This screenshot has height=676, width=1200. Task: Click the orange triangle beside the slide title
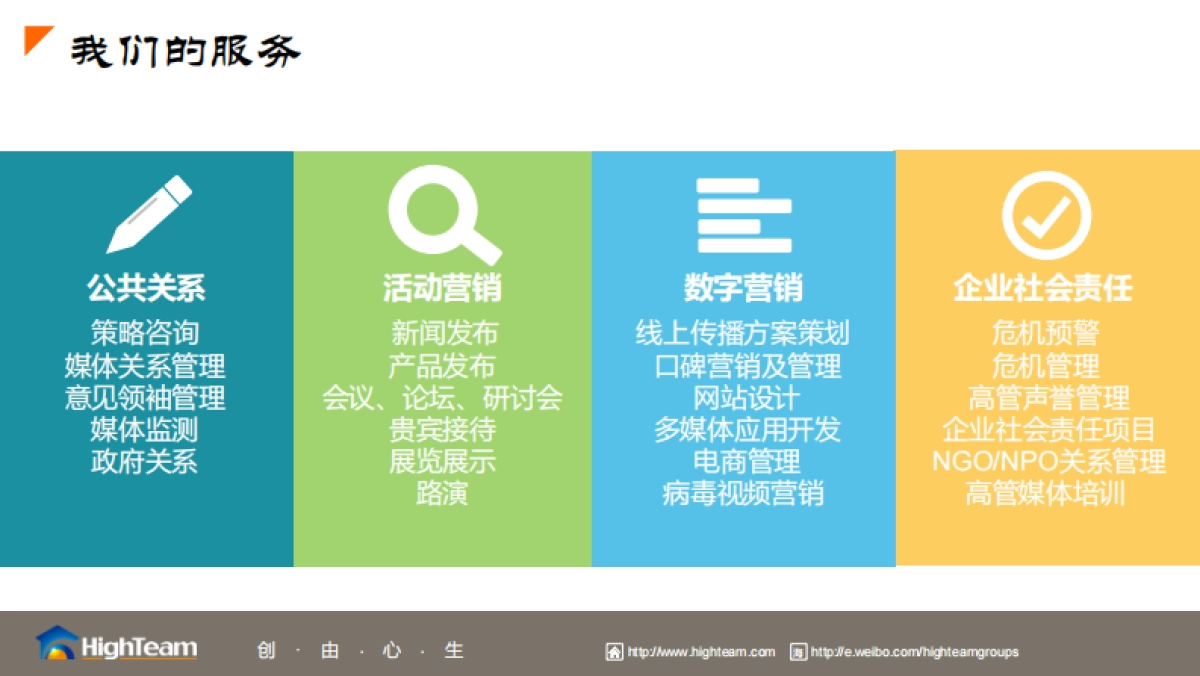coord(35,44)
